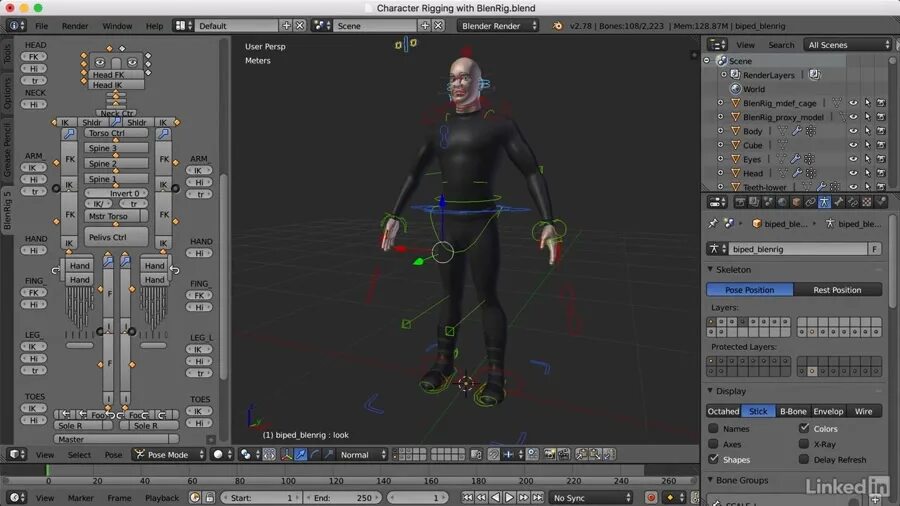Disable the Colors display checkbox
Viewport: 900px width, 506px height.
(x=804, y=428)
